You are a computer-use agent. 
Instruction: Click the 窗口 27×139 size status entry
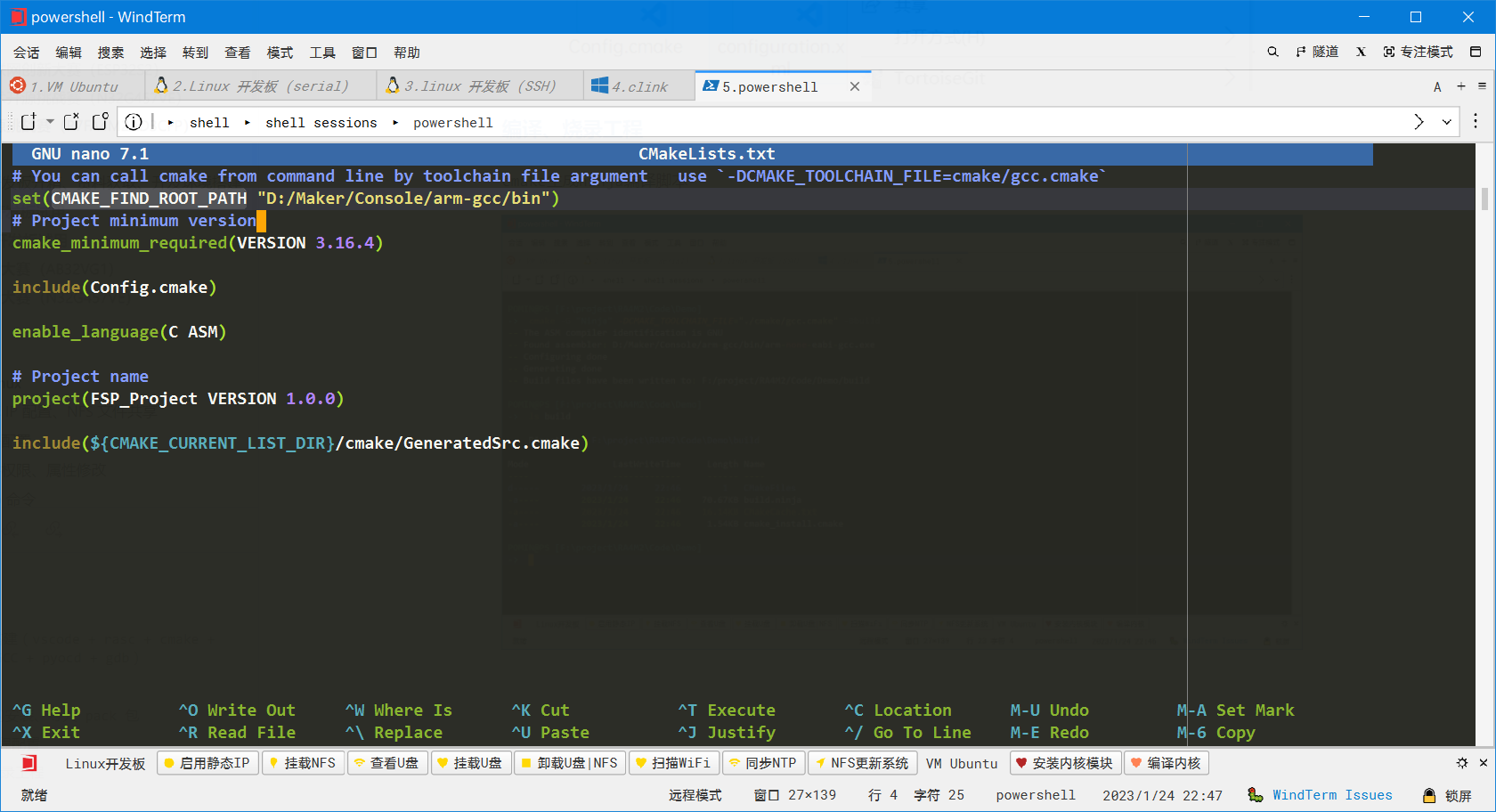pos(794,795)
